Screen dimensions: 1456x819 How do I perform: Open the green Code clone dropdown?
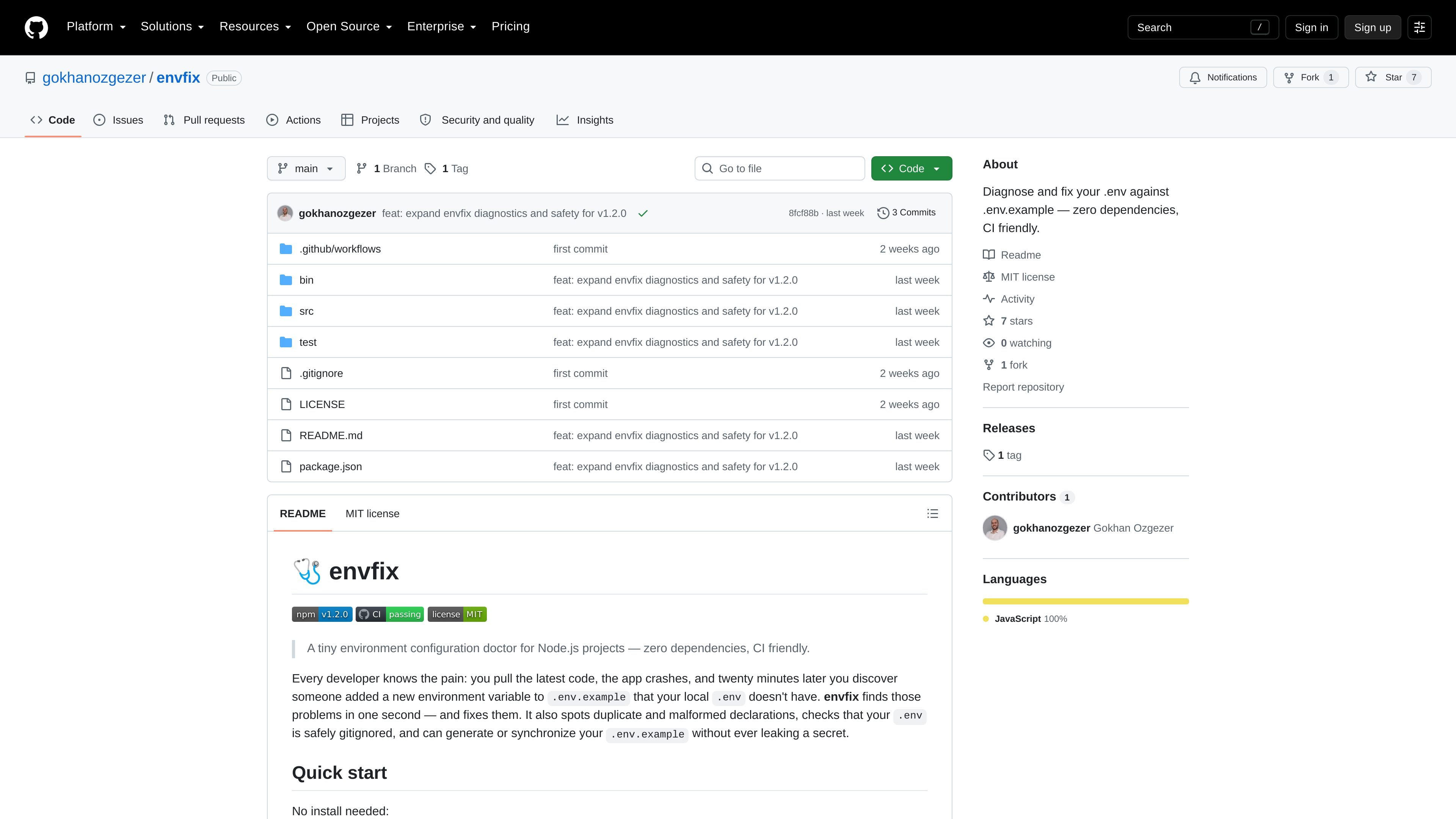(x=911, y=168)
